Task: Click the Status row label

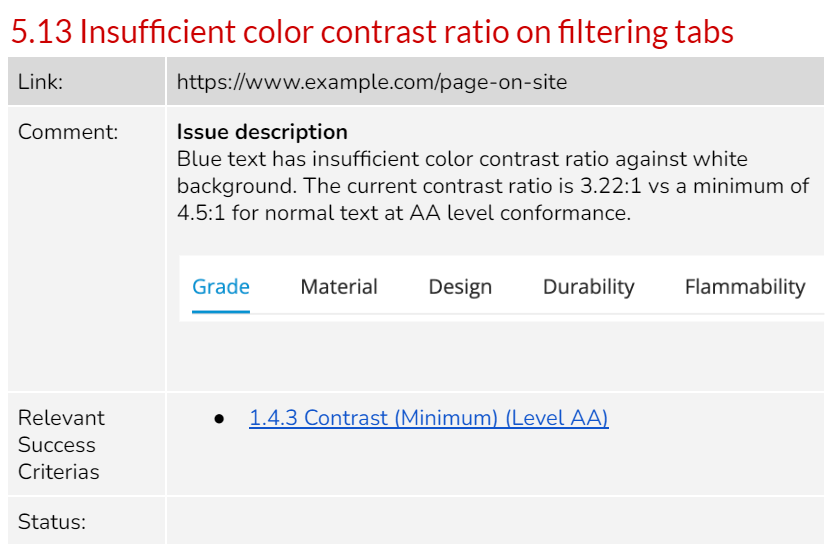Action: coord(52,522)
